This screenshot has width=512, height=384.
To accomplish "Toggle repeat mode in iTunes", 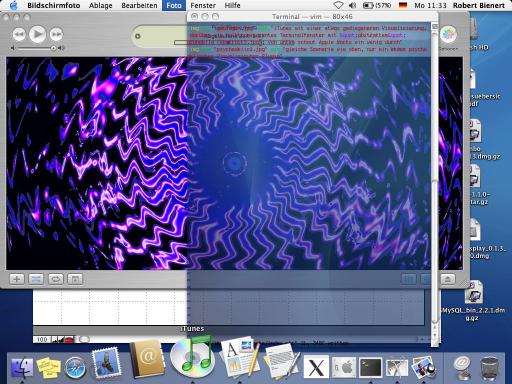I will click(x=55, y=279).
